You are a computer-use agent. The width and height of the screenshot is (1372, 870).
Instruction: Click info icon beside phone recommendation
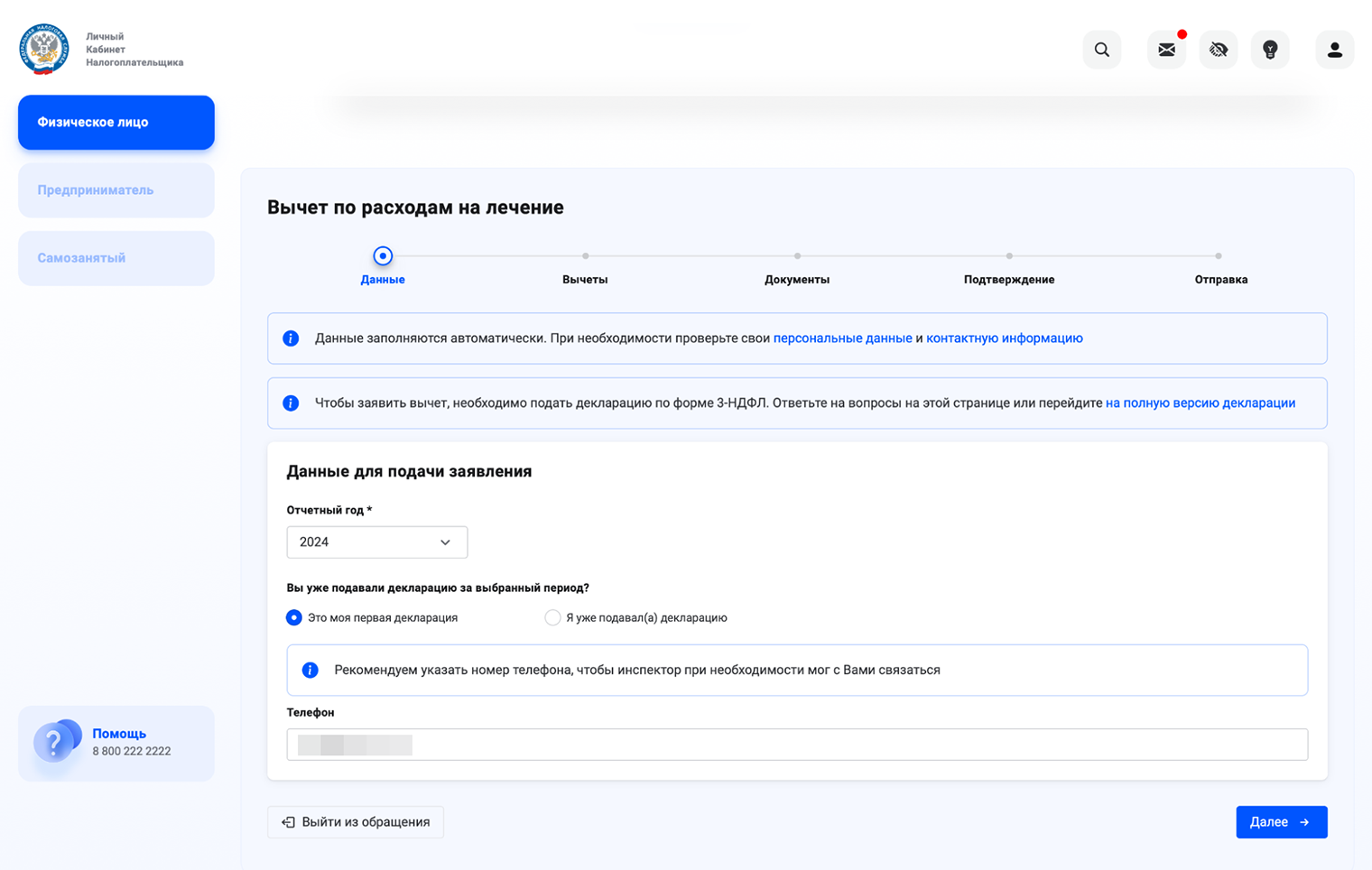click(x=310, y=670)
